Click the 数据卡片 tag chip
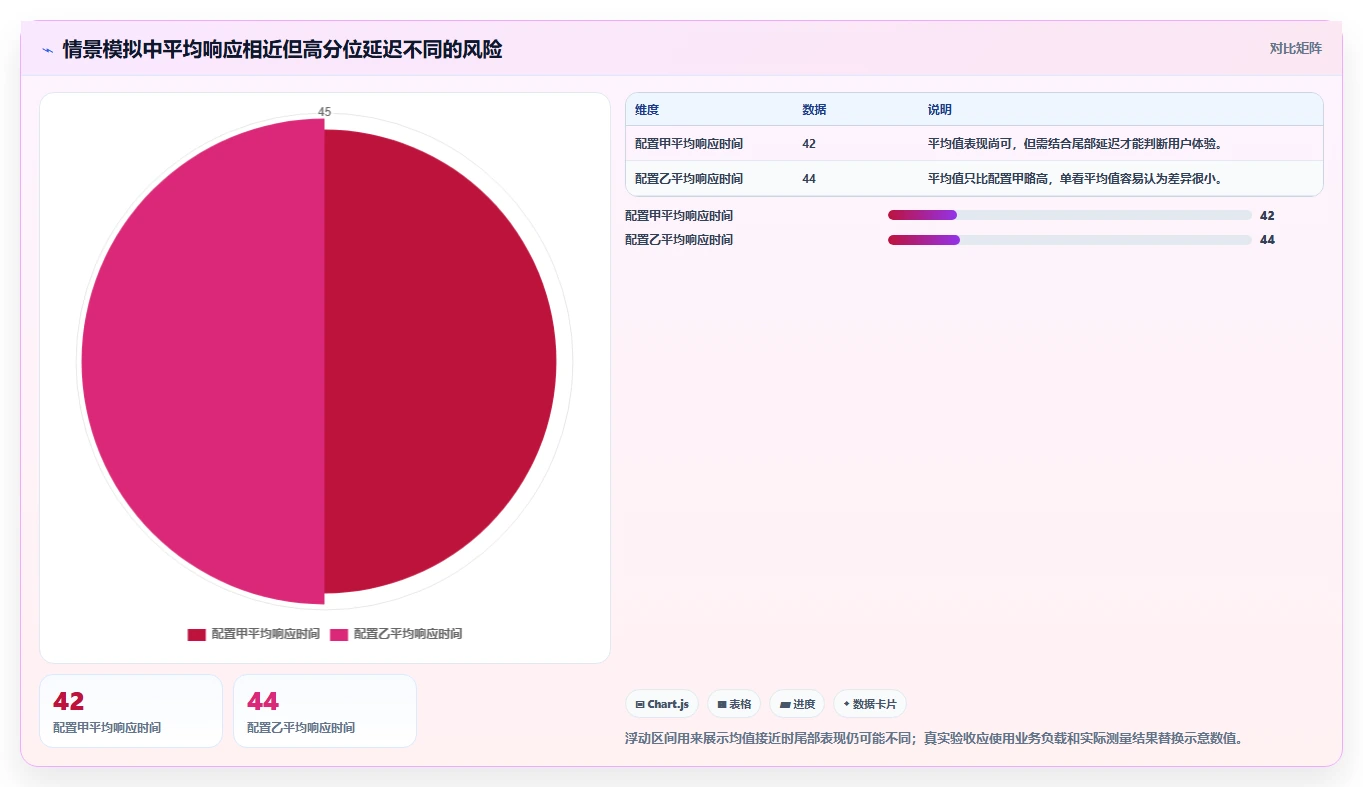The image size is (1363, 787). [870, 704]
